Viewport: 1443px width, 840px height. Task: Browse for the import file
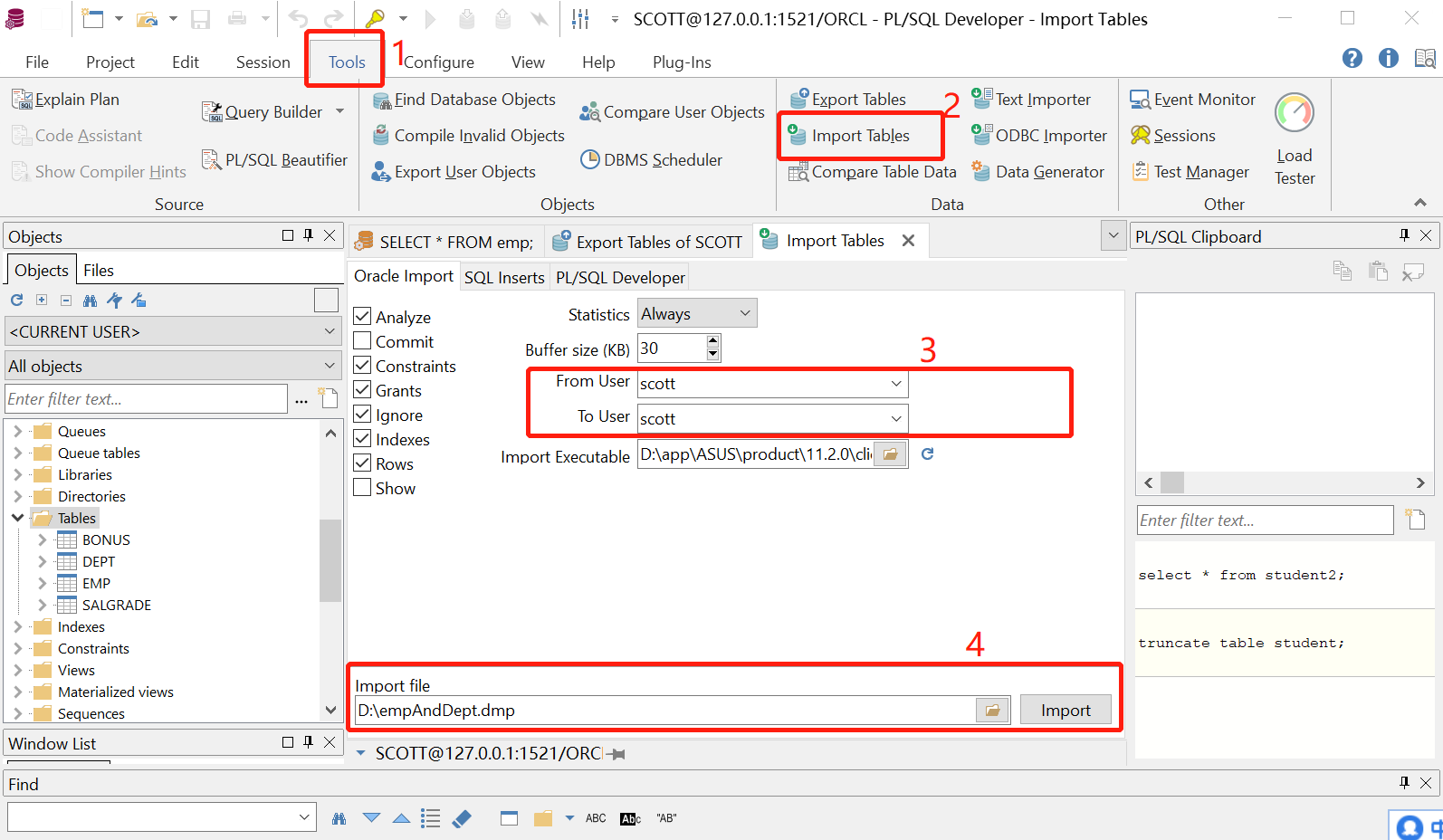coord(993,711)
